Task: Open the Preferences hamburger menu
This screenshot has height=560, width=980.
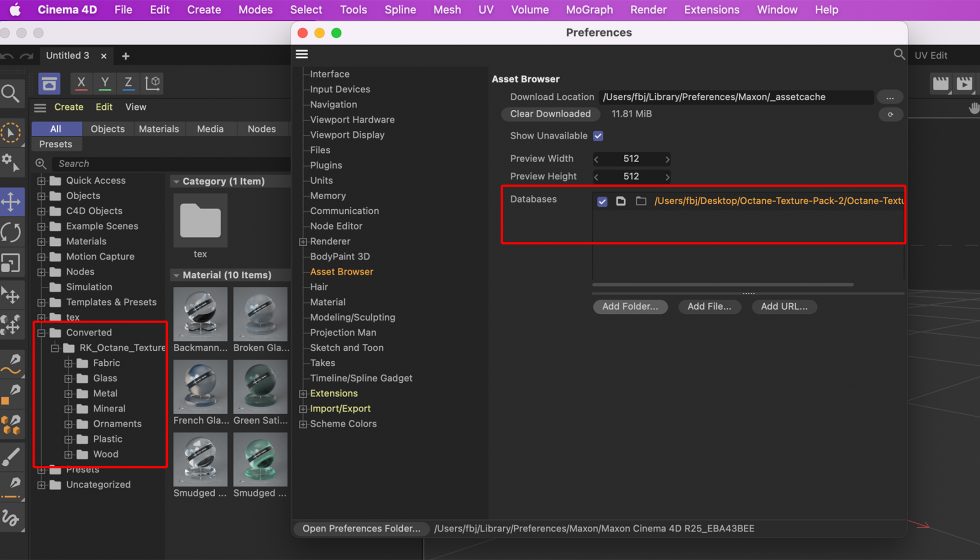Action: pyautogui.click(x=302, y=54)
